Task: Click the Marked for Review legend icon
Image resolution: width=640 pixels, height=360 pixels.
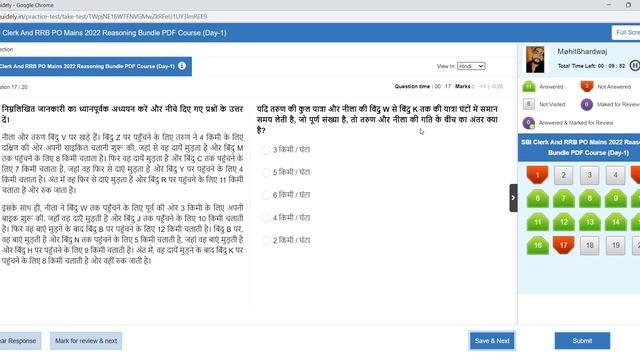Action: pyautogui.click(x=587, y=104)
